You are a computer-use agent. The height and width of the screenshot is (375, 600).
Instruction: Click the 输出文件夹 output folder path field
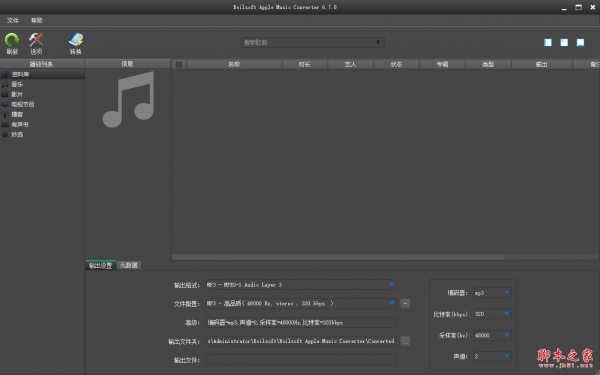301,341
